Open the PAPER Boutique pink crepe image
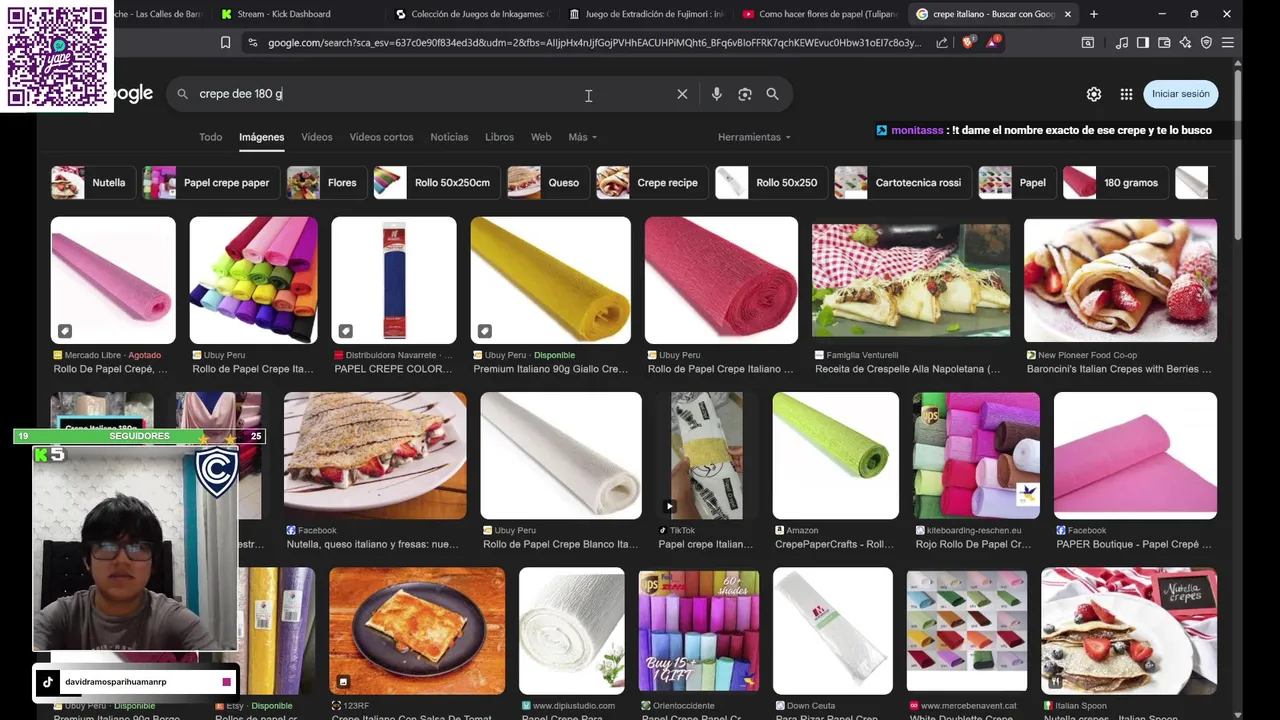This screenshot has height=720, width=1280. pos(1135,456)
